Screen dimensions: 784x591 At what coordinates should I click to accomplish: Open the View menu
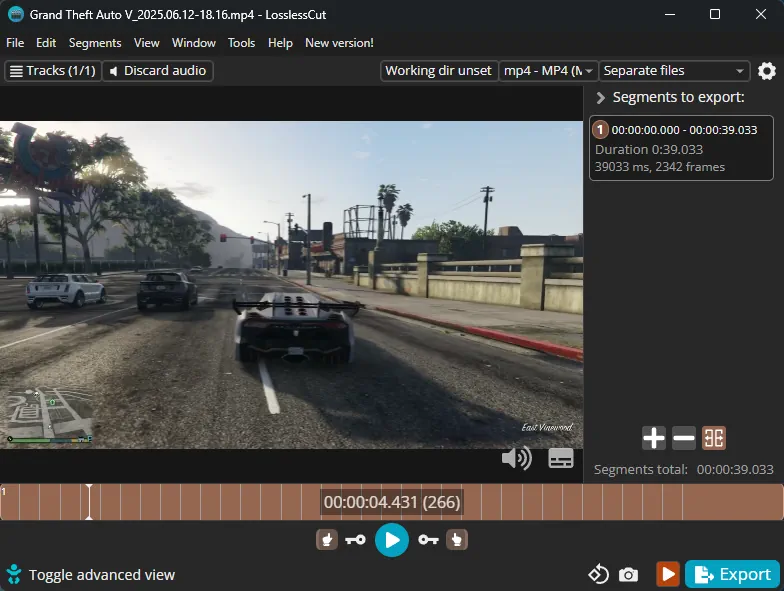(x=146, y=43)
